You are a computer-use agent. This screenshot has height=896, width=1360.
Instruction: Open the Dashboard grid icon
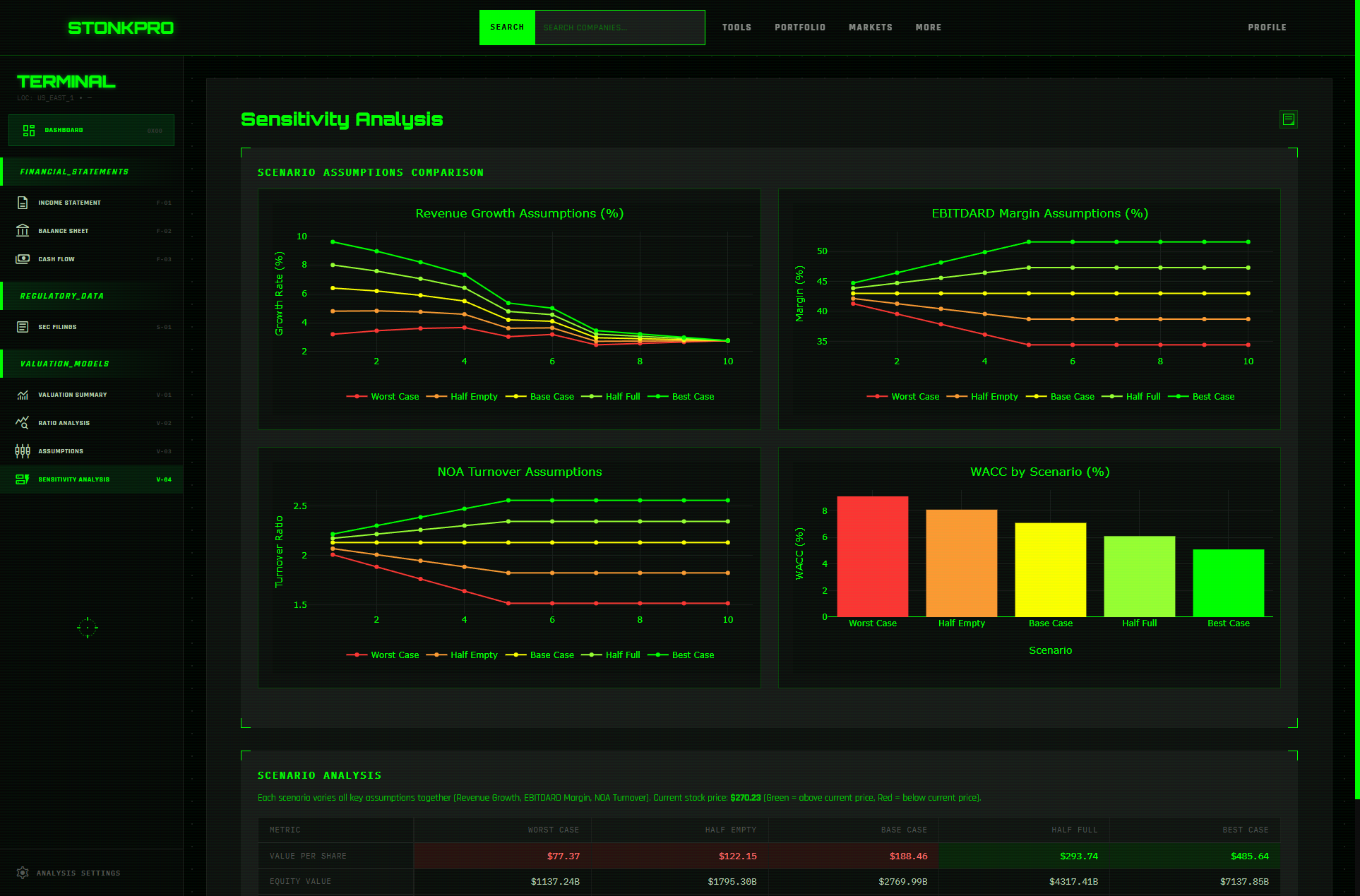[28, 130]
